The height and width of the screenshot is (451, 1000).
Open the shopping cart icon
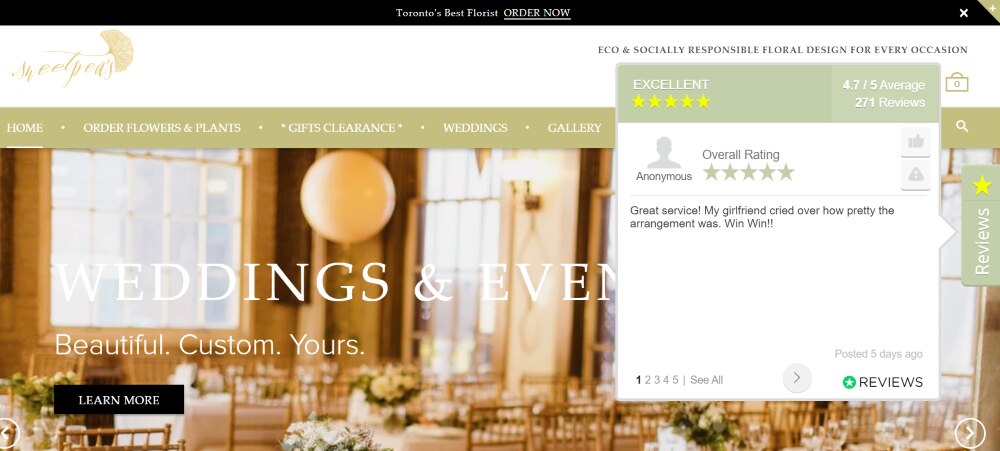(957, 82)
